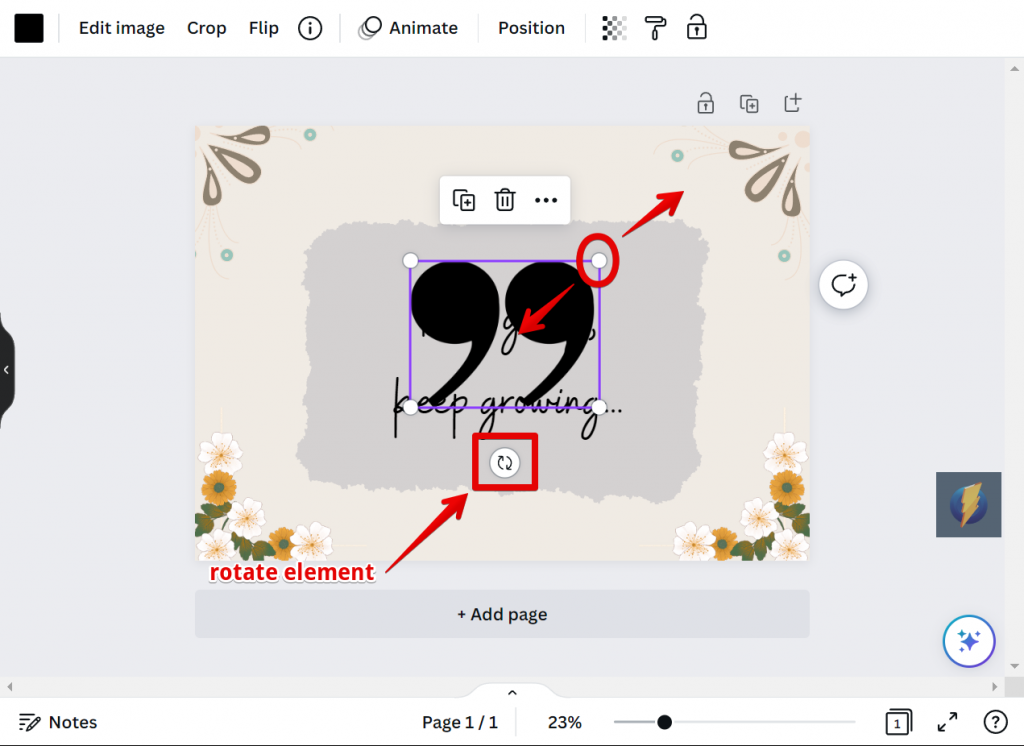Open Canva's Magic assistant sparkle button

968,641
